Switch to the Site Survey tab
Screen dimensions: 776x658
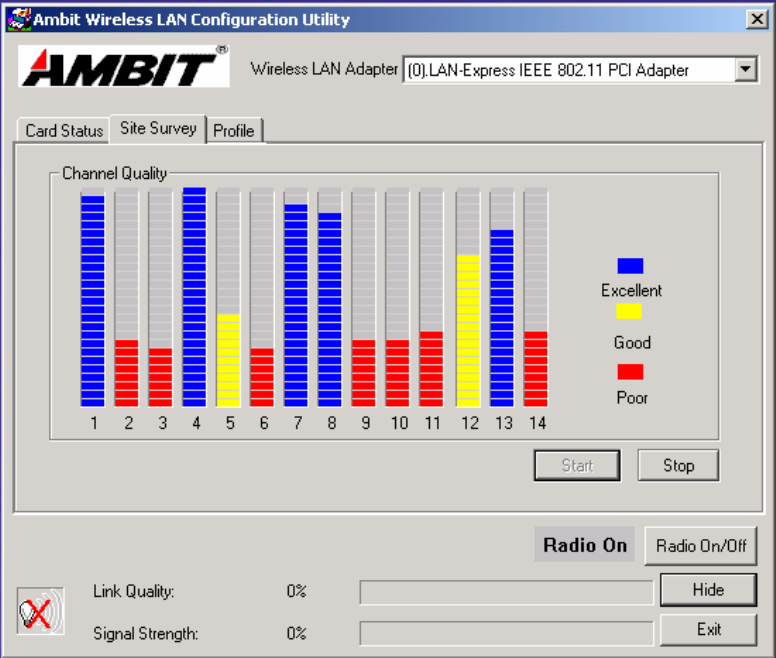(158, 128)
